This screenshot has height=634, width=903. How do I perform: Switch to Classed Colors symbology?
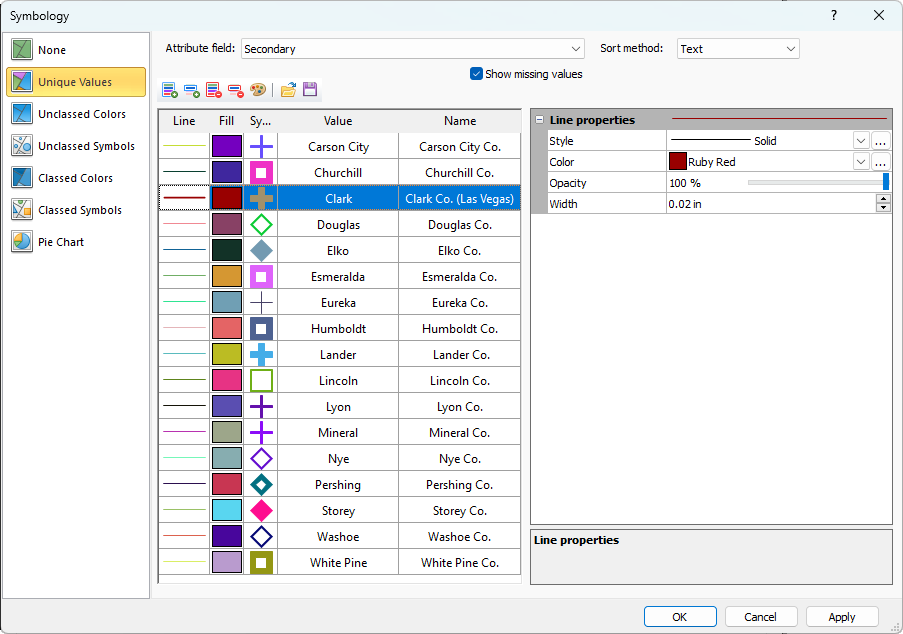75,178
